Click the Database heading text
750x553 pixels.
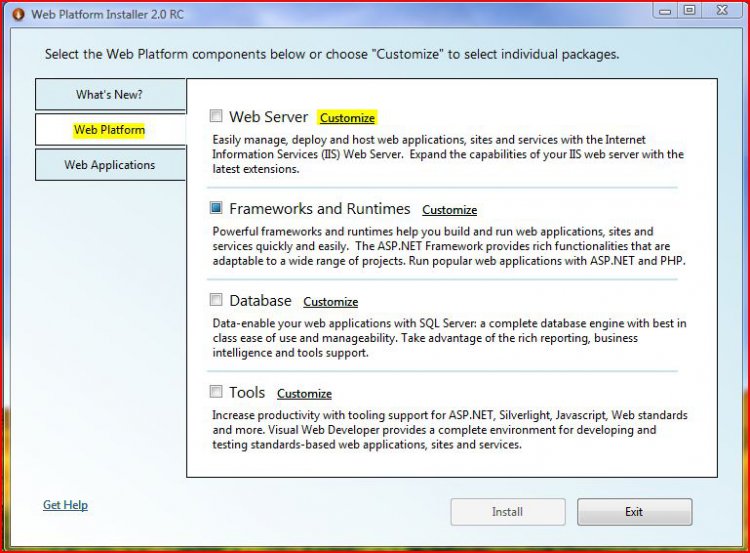[260, 300]
